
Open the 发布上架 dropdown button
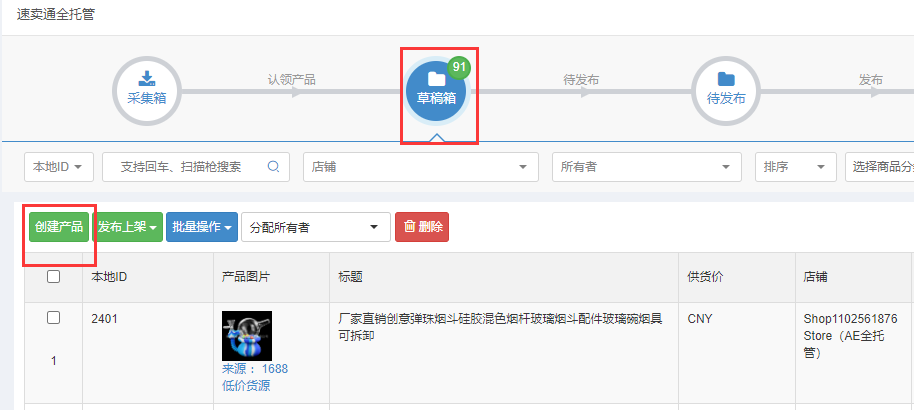[128, 227]
